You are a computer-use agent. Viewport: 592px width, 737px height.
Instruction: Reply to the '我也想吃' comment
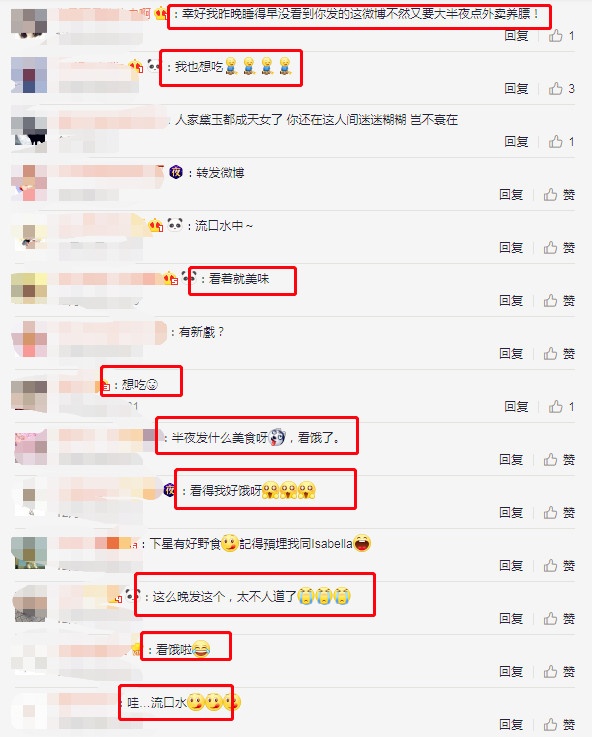(516, 88)
